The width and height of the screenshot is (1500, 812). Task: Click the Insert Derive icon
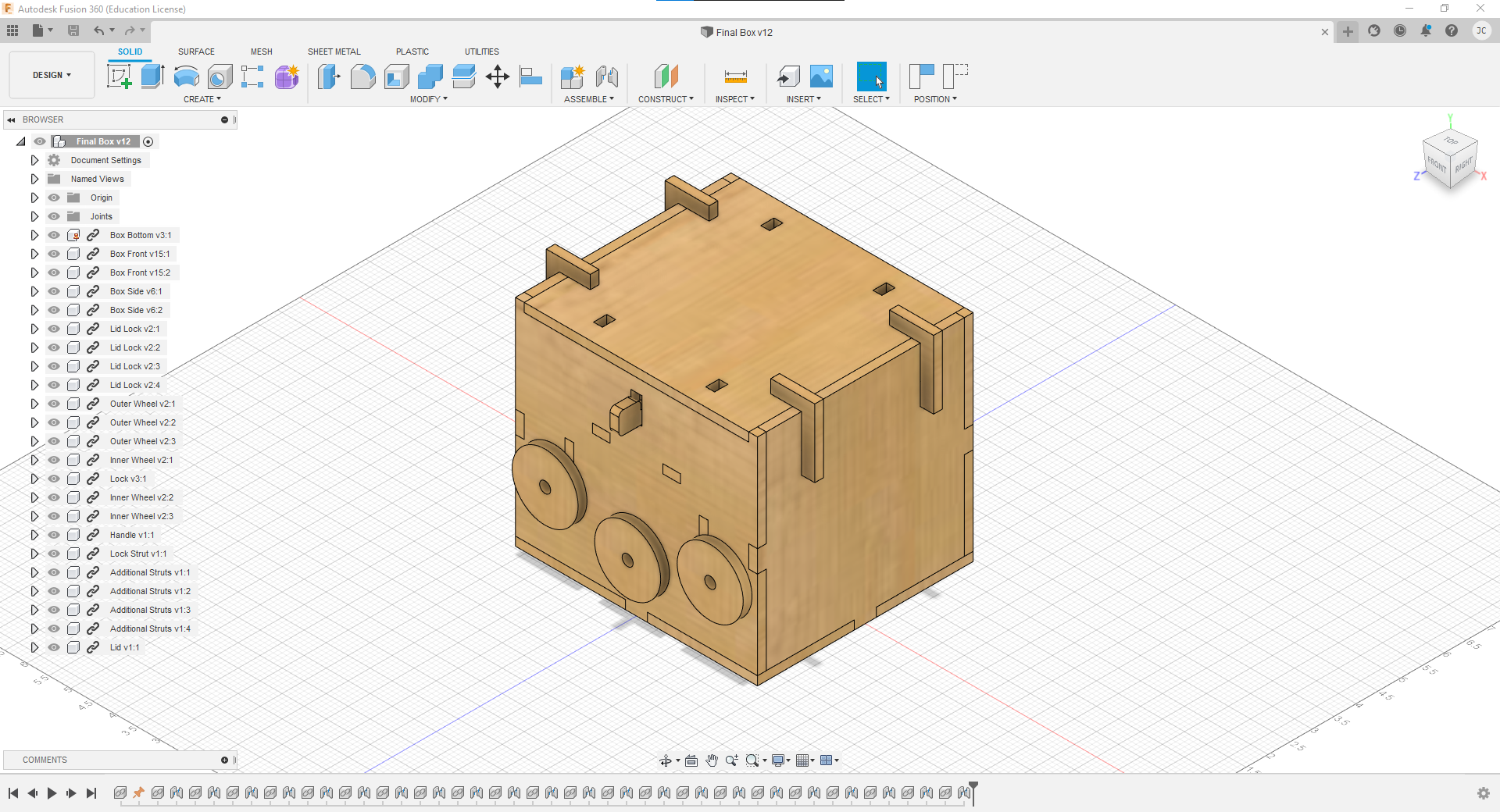pos(787,77)
